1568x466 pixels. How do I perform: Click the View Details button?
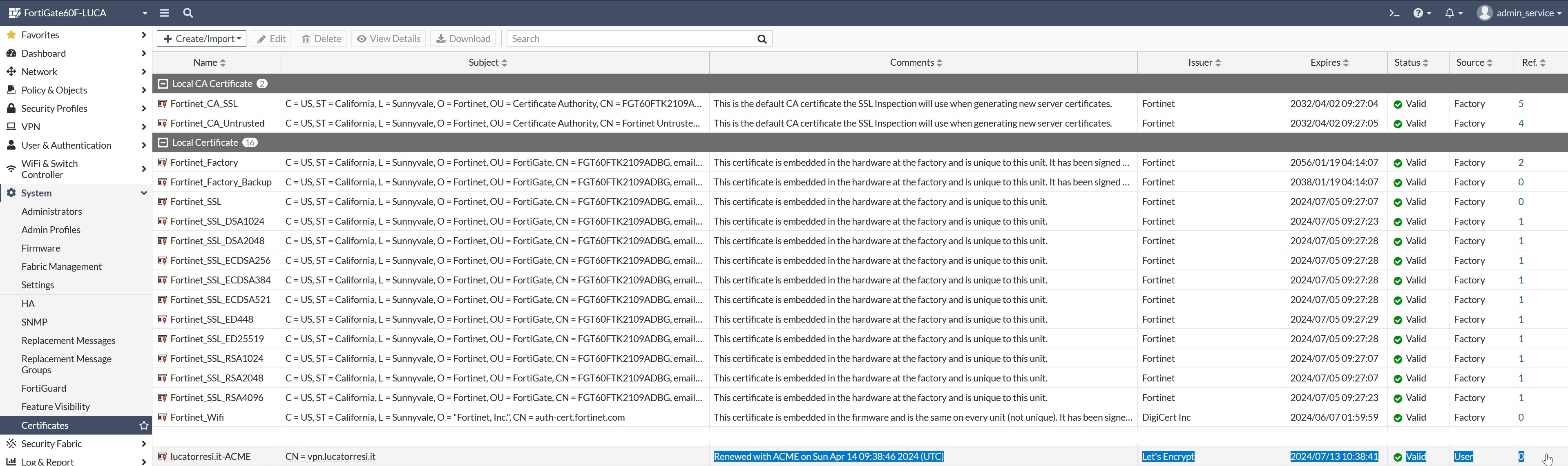(x=389, y=39)
